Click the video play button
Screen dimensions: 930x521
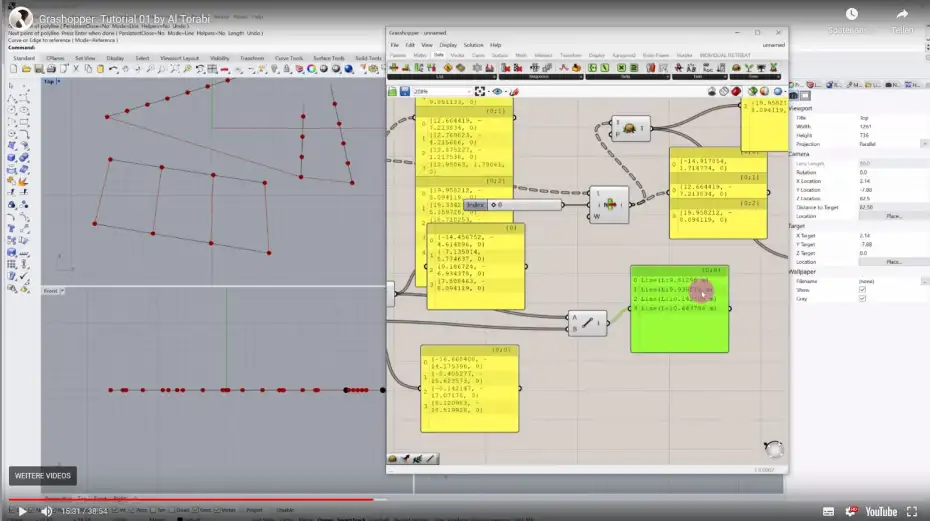tap(22, 511)
